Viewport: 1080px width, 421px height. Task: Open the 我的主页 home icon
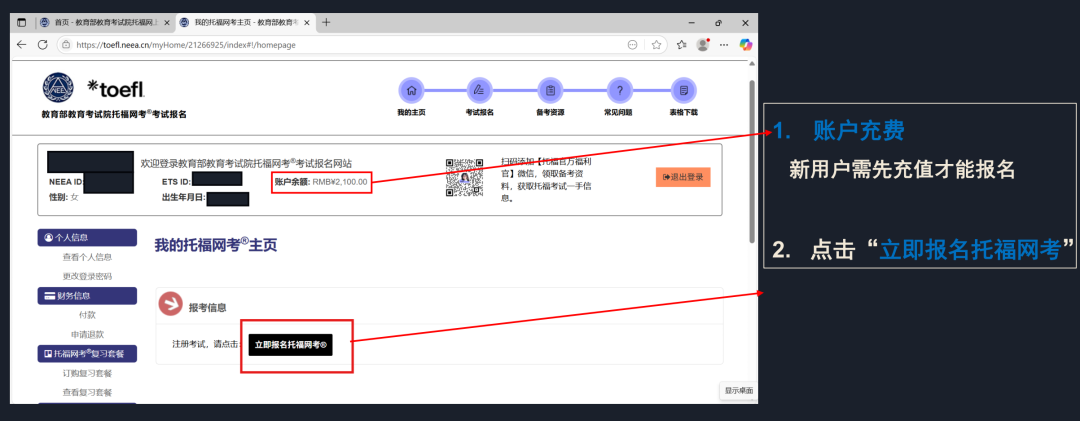[411, 90]
